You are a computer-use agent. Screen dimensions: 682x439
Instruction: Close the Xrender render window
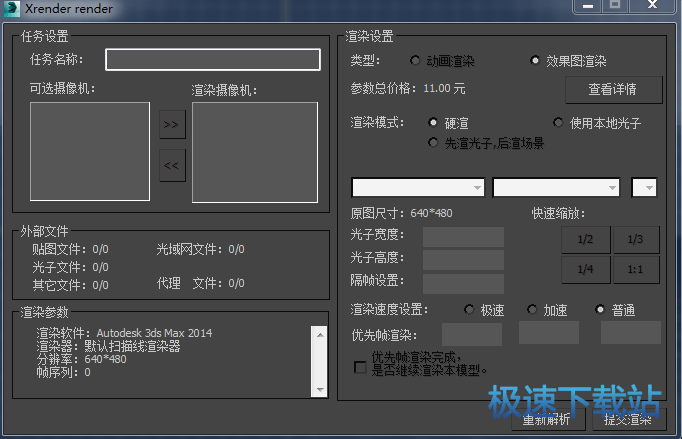[x=652, y=5]
